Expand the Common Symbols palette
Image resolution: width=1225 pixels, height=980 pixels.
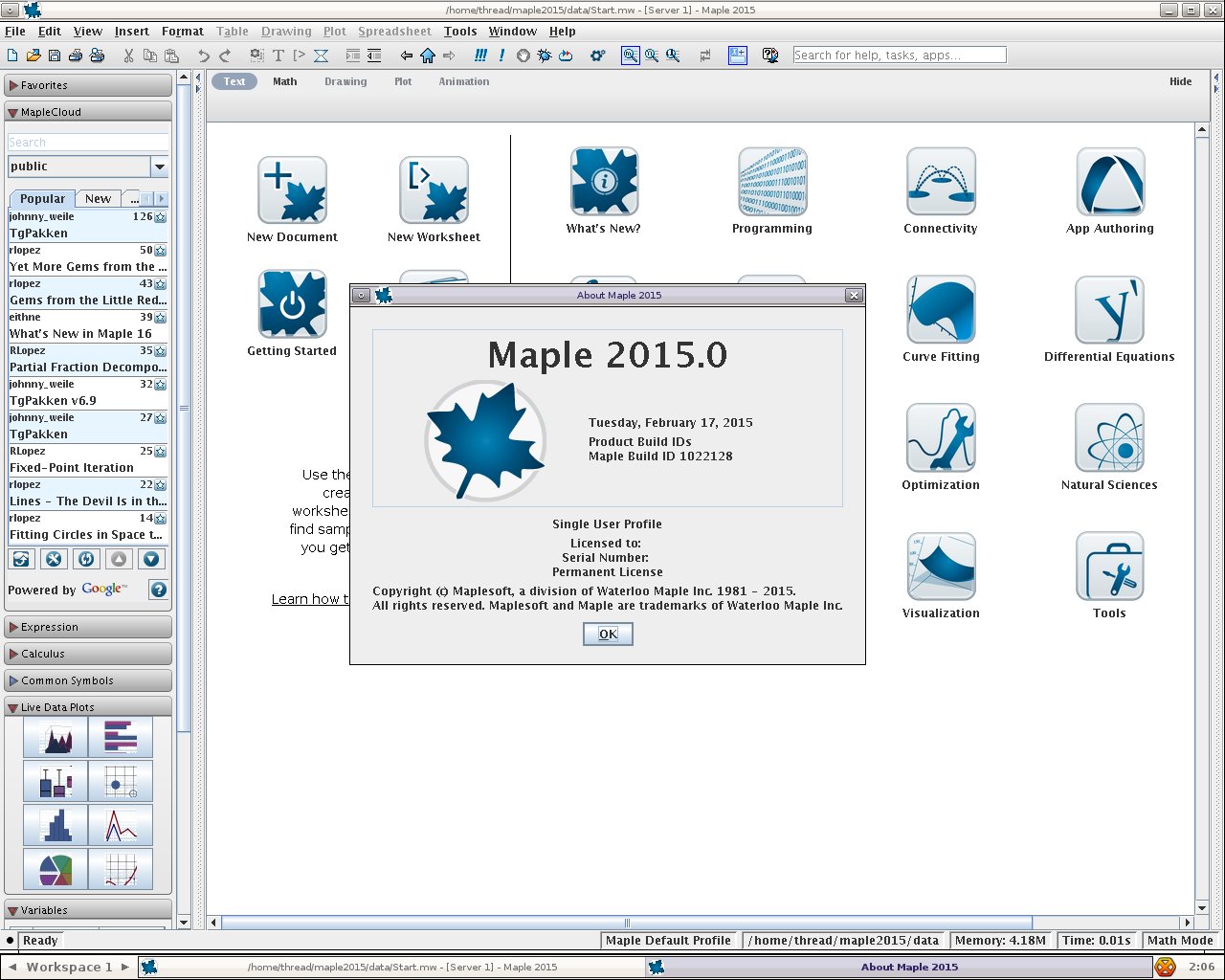coord(88,680)
